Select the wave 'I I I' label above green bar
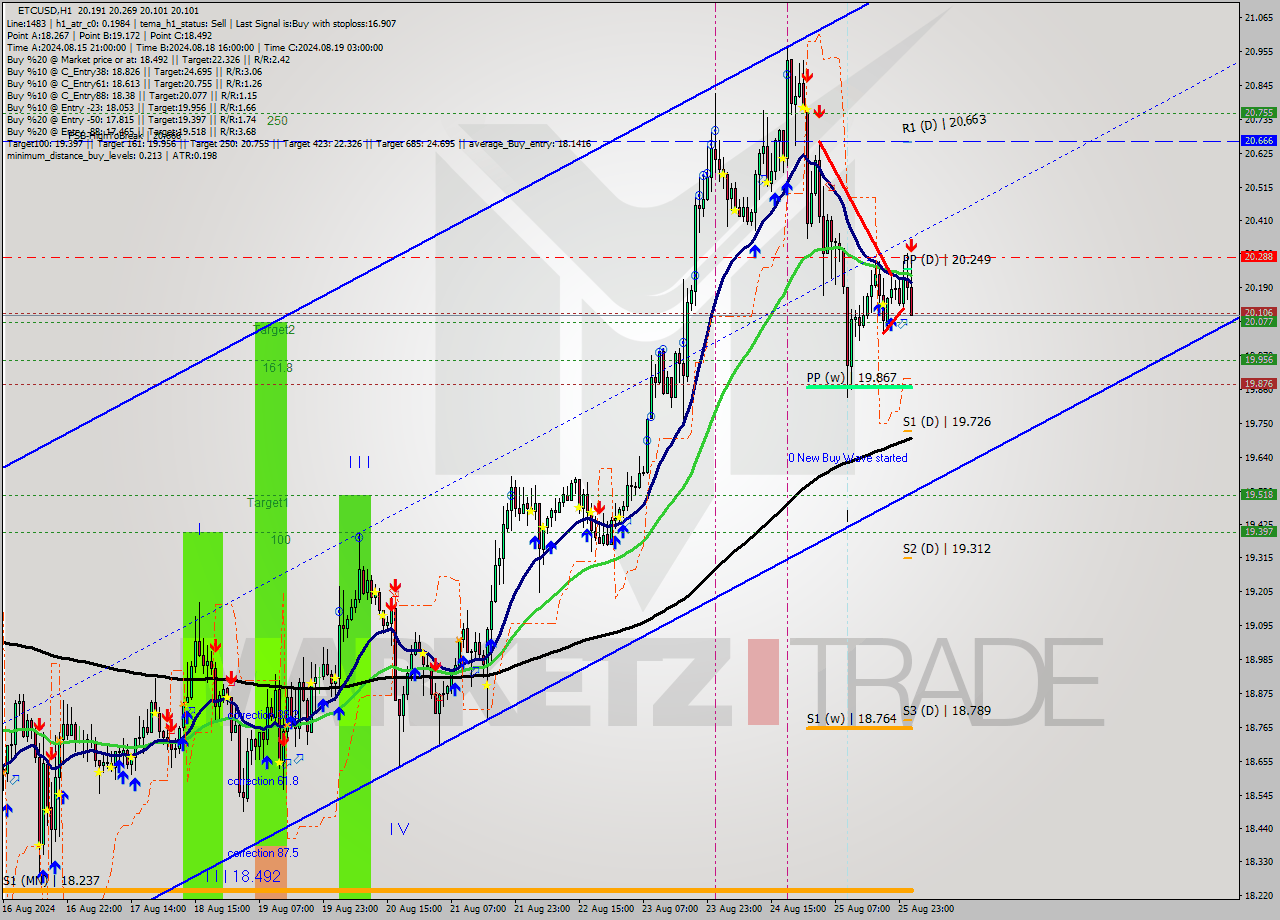The width and height of the screenshot is (1280, 920). (359, 462)
